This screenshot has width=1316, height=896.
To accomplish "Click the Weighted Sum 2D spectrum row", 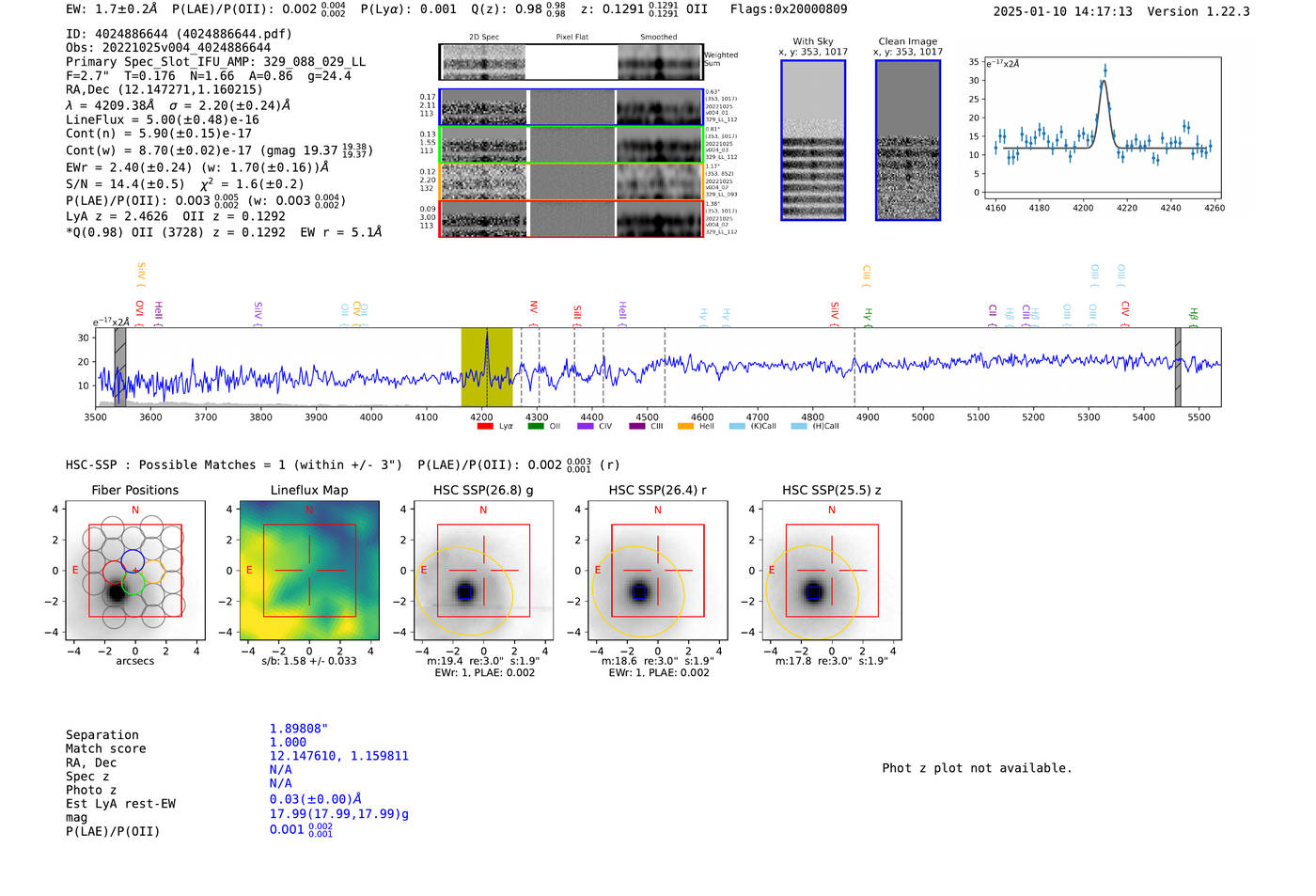I will tap(572, 62).
